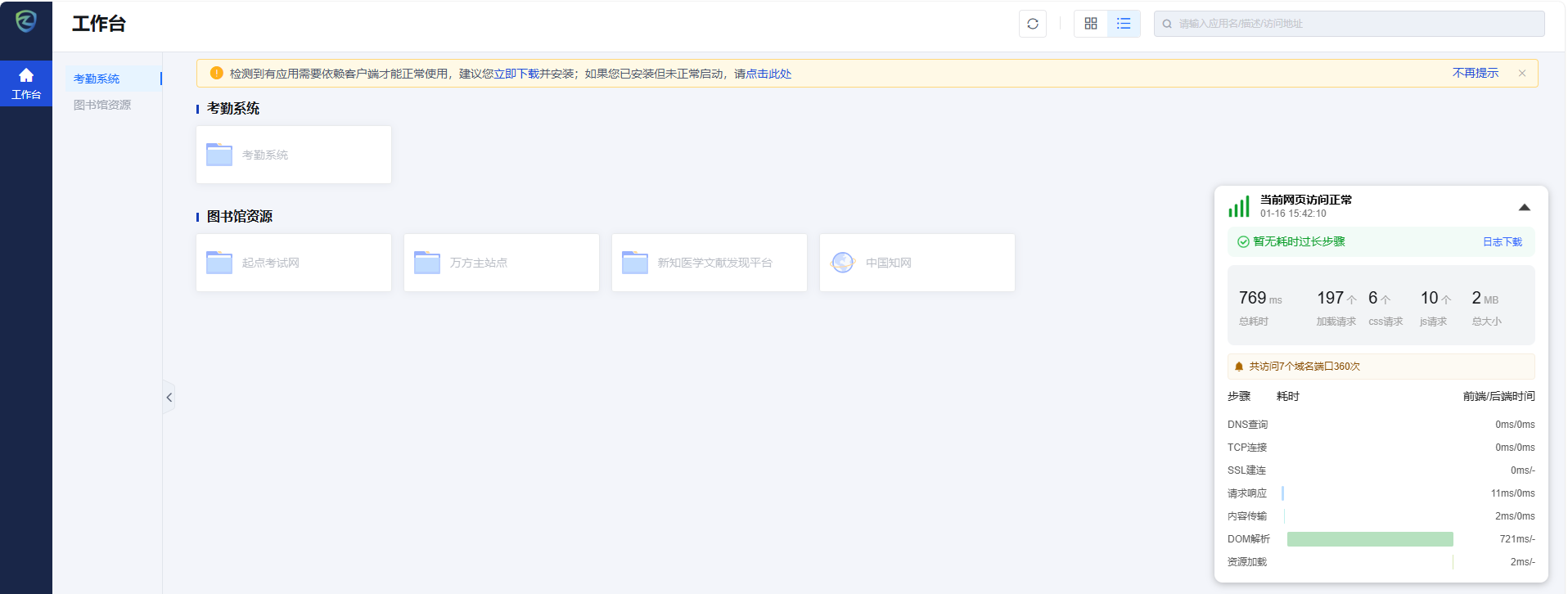Click the app logo in top-left corner
The height and width of the screenshot is (594, 1568).
[x=26, y=21]
